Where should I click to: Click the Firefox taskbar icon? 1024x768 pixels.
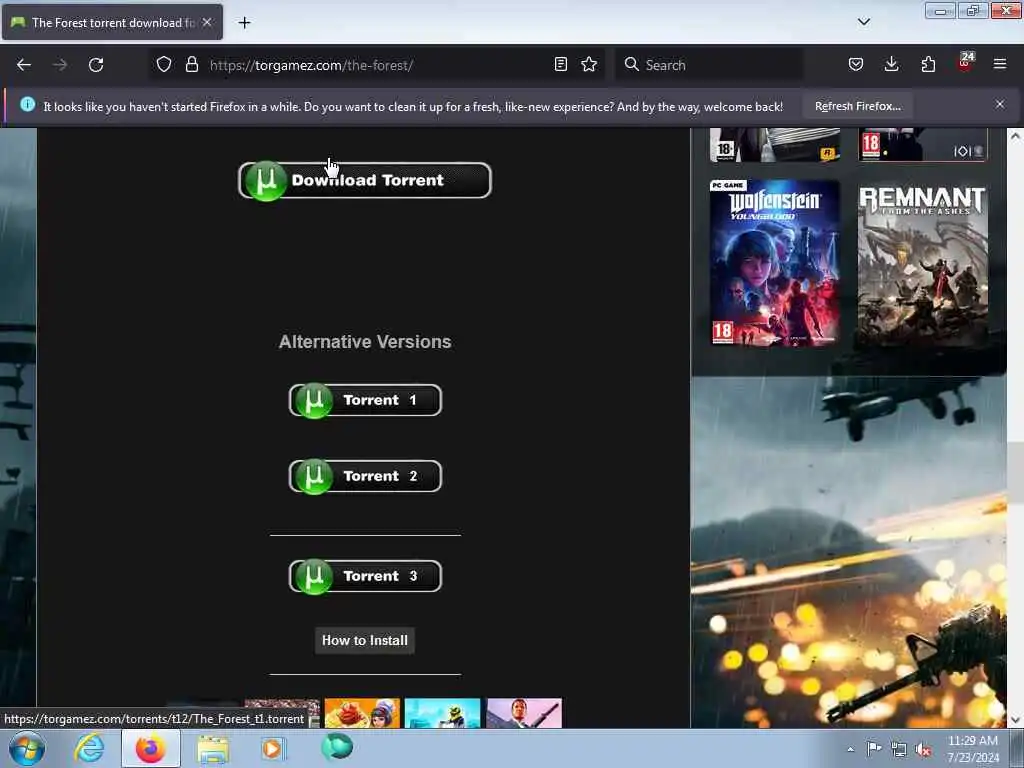coord(150,748)
